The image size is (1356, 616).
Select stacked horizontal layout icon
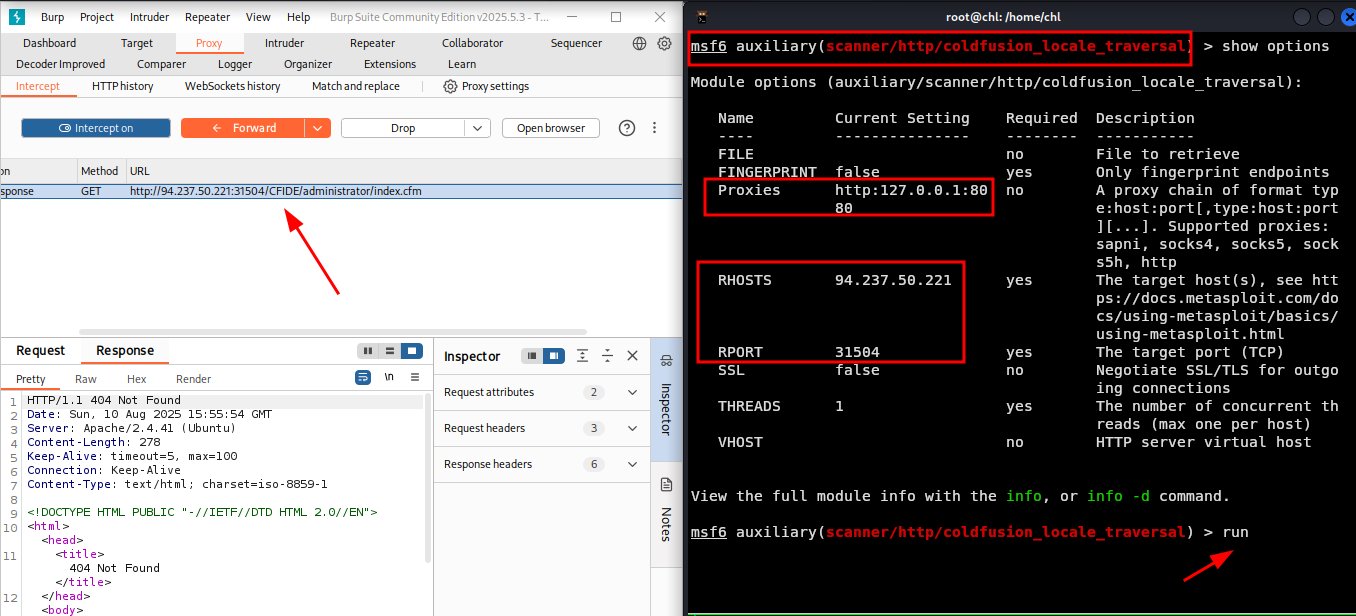coord(390,351)
